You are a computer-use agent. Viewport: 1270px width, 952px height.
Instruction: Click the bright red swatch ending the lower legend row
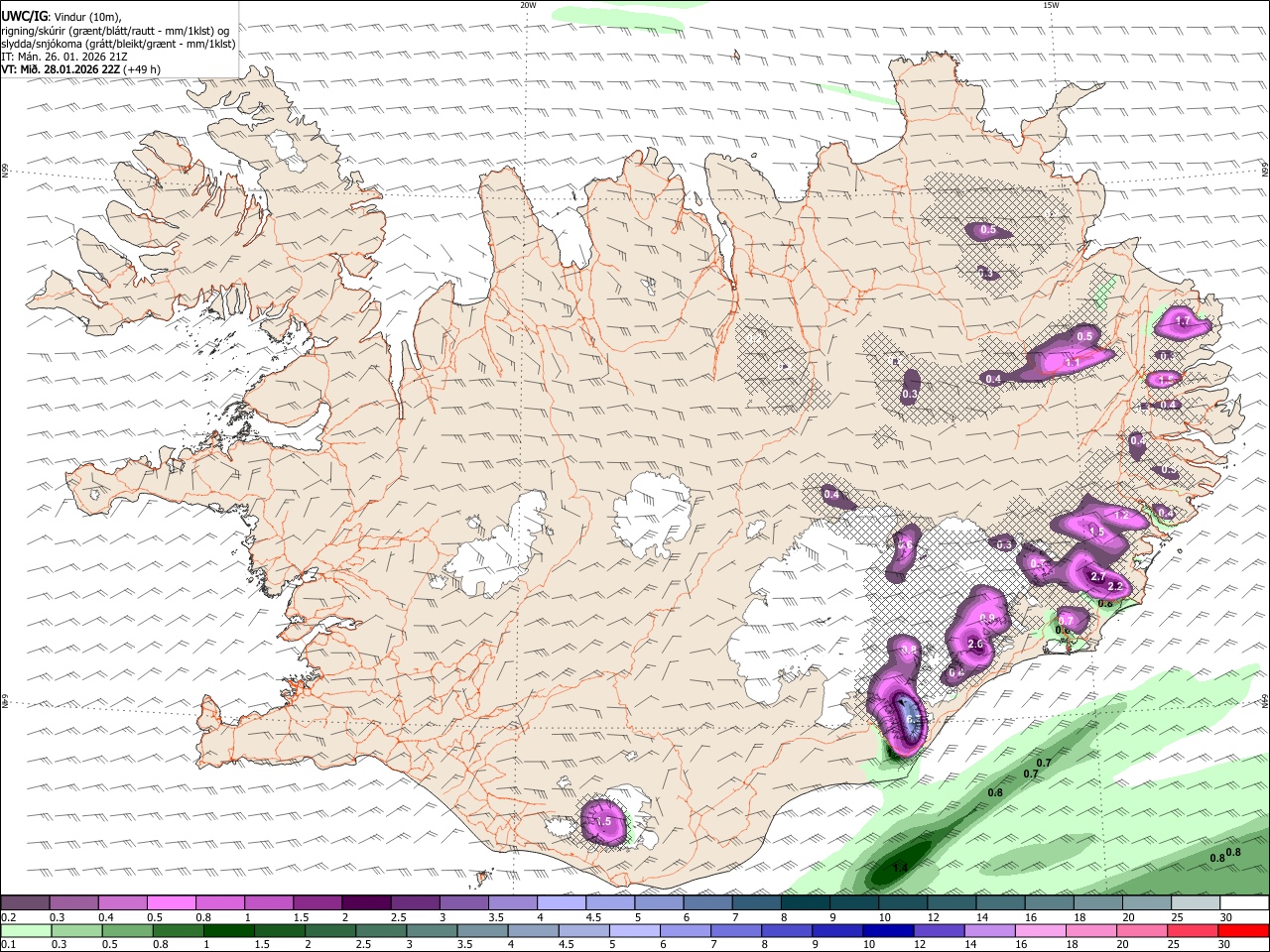(1243, 930)
